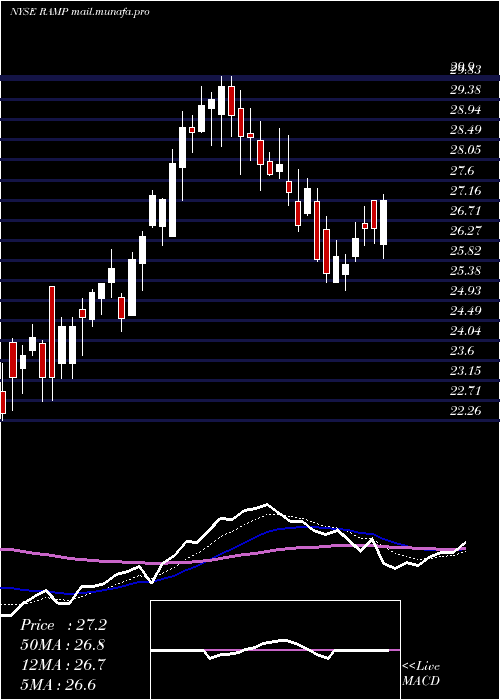The width and height of the screenshot is (500, 700).
Task: Click the 28.49 price axis label
Action: tap(465, 130)
